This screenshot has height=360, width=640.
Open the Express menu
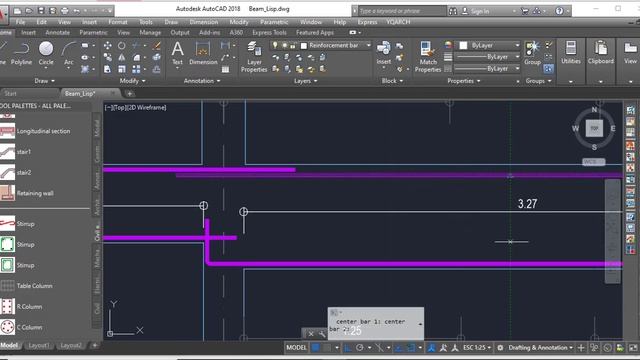click(x=367, y=22)
